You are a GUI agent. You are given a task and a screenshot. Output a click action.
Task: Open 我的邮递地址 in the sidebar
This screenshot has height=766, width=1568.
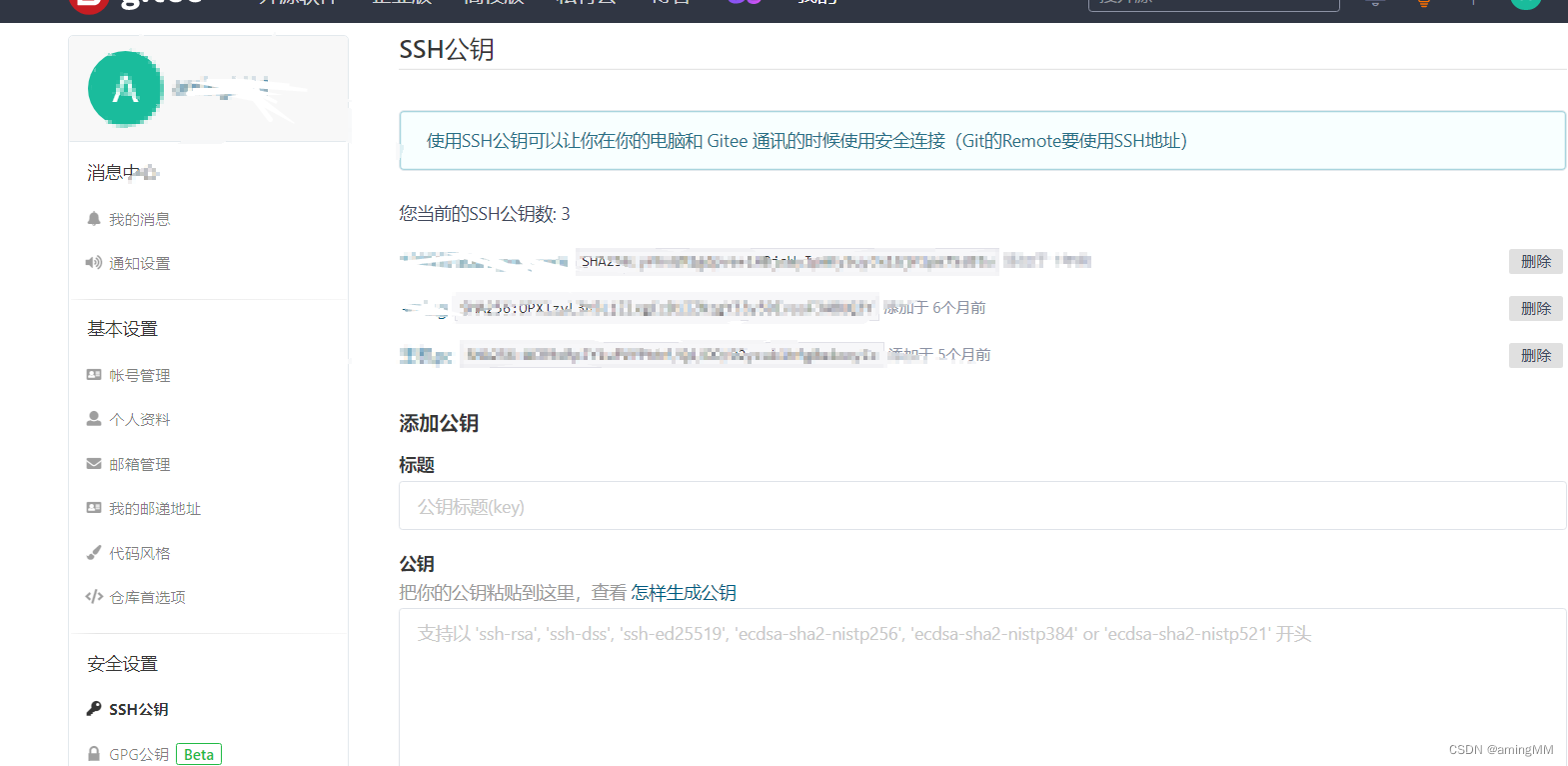(155, 508)
